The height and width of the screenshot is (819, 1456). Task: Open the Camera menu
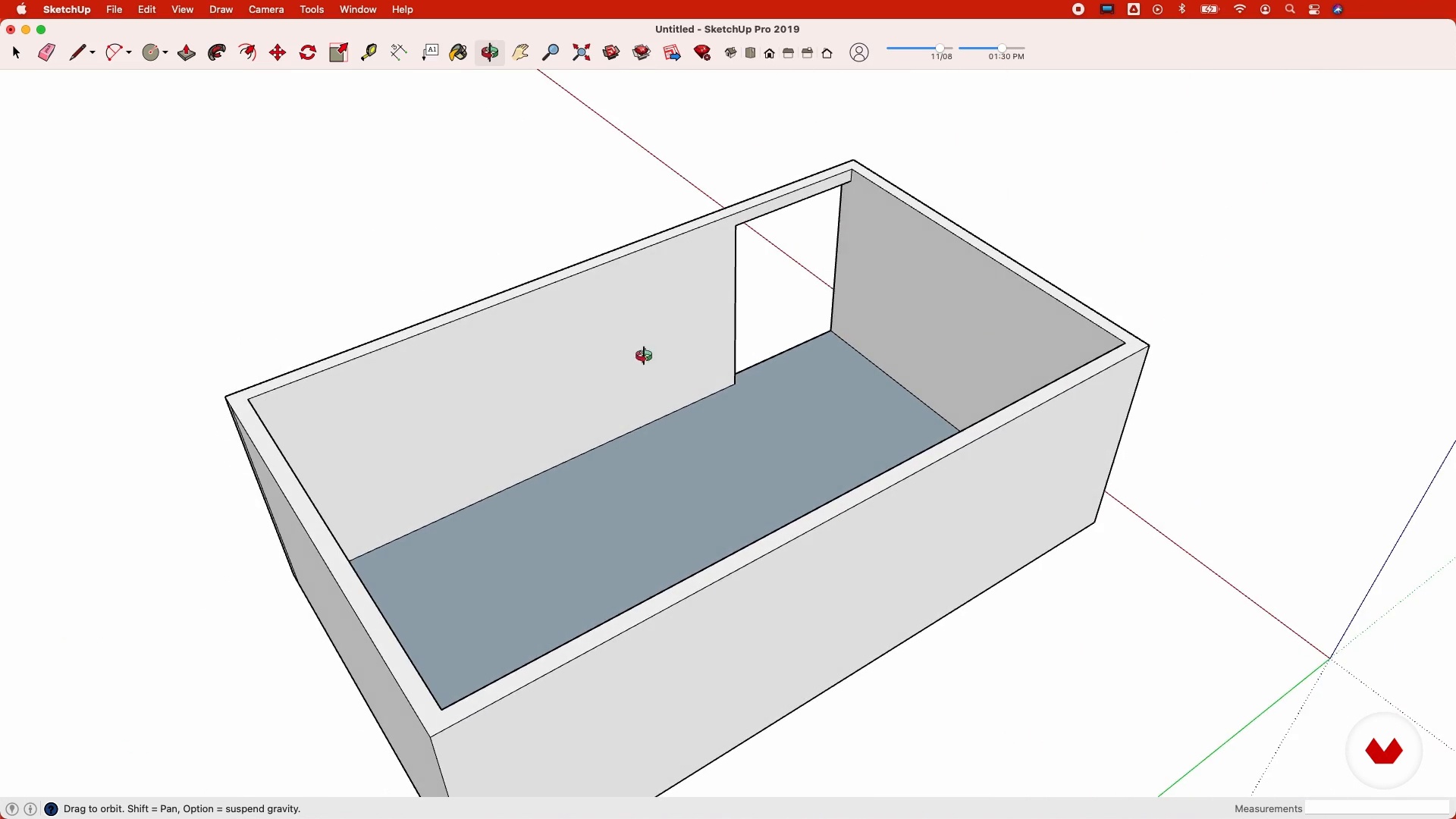tap(267, 10)
